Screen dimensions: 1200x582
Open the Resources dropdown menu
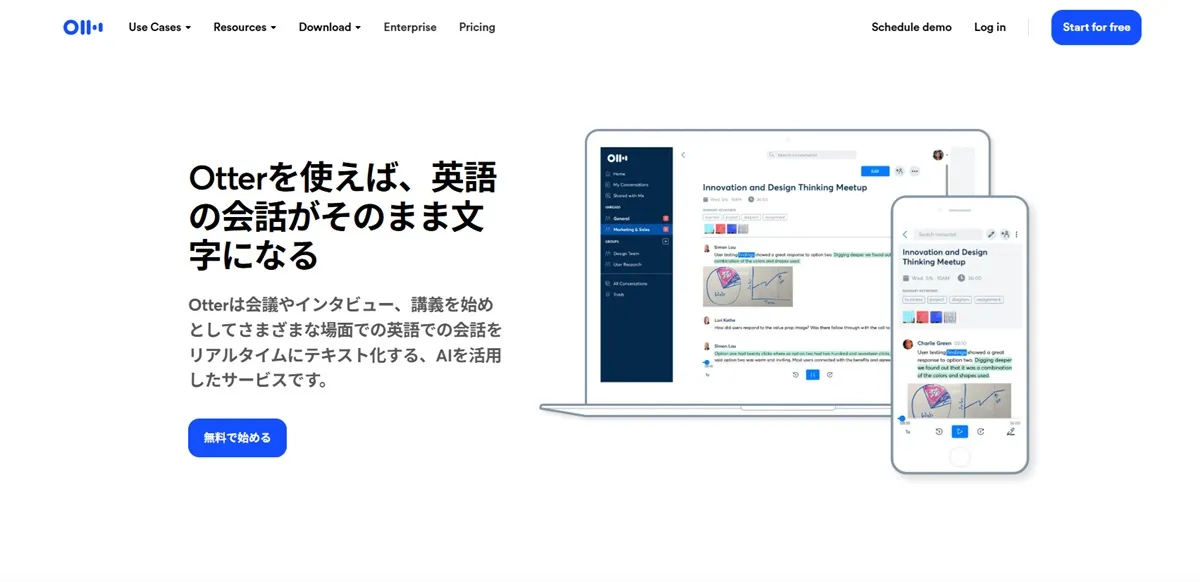245,27
